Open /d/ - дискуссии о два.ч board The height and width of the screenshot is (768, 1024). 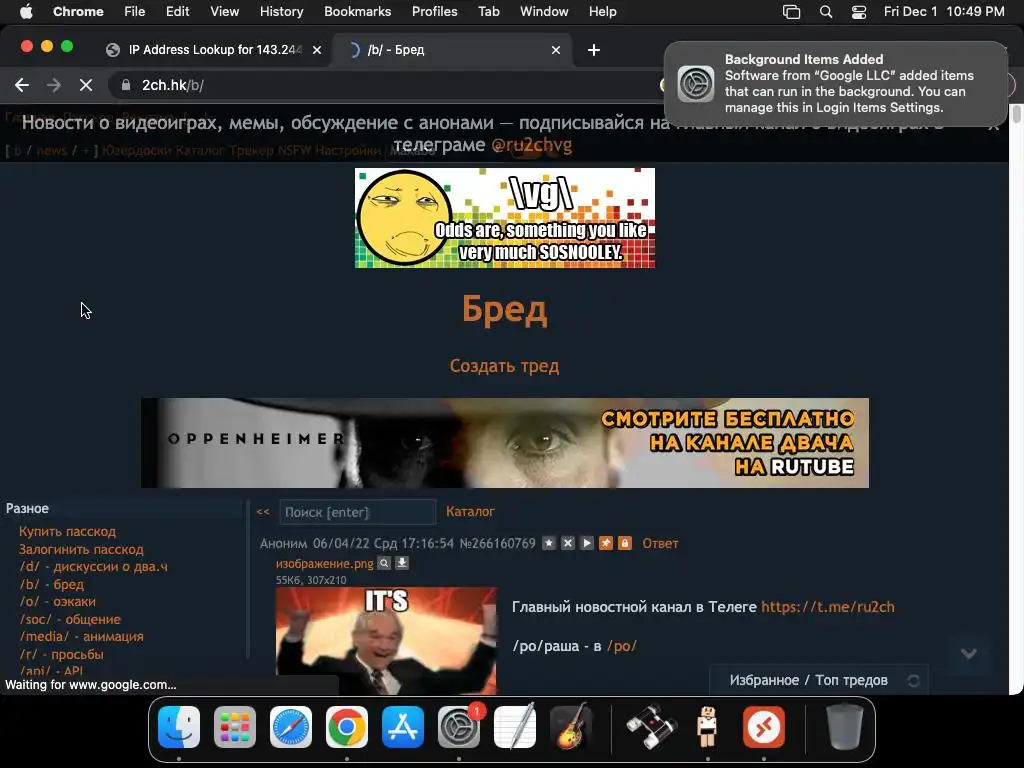pos(93,566)
